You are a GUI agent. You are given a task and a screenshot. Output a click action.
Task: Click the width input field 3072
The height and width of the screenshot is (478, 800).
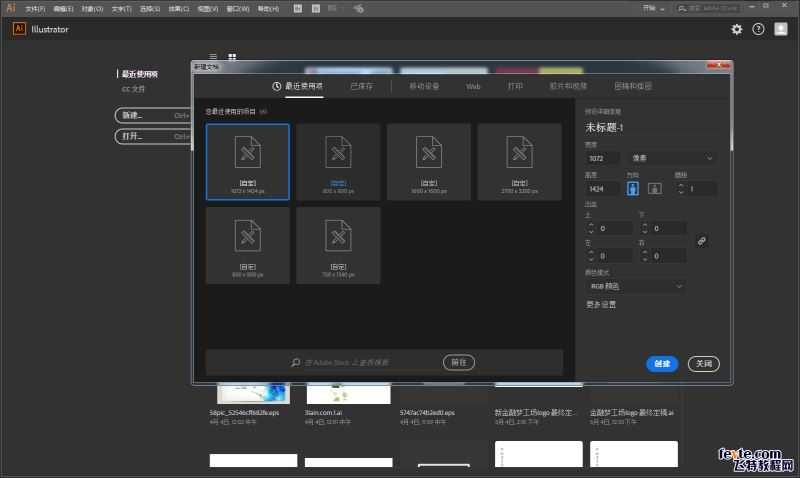603,158
